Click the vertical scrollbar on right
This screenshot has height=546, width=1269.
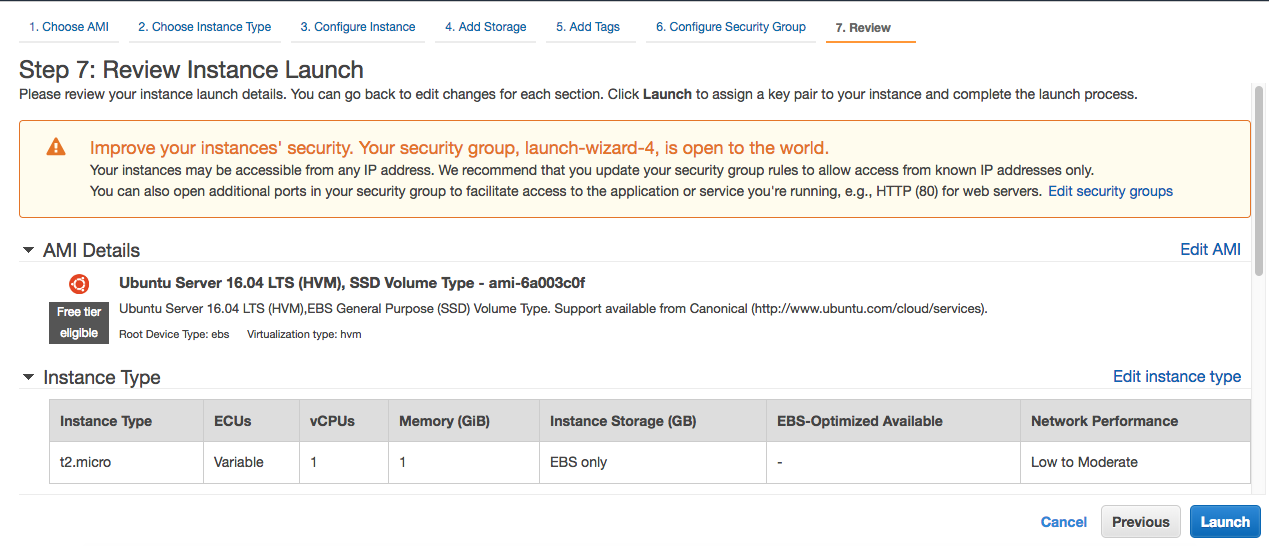coord(1258,290)
